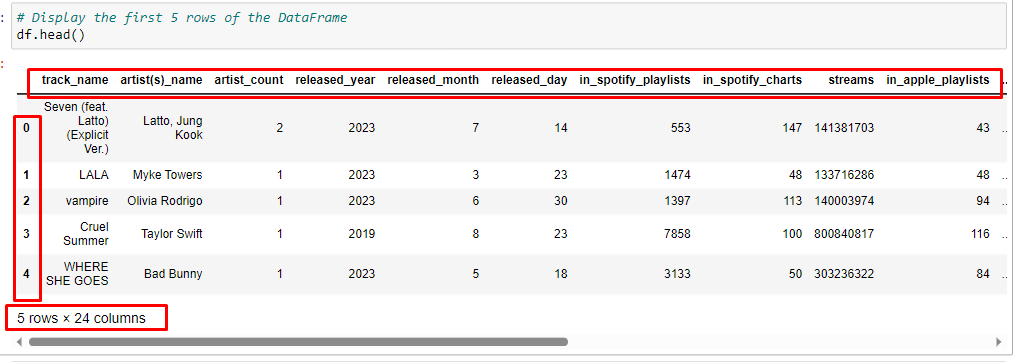The image size is (1016, 362).
Task: Click the '5 rows × 24 columns' summary text
Action: [82, 318]
